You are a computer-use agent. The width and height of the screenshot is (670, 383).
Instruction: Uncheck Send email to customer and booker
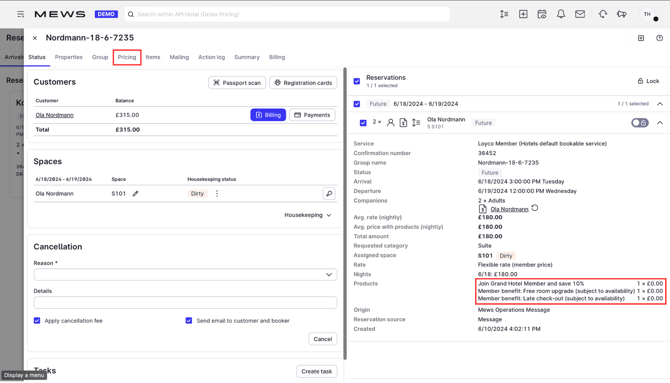click(189, 321)
